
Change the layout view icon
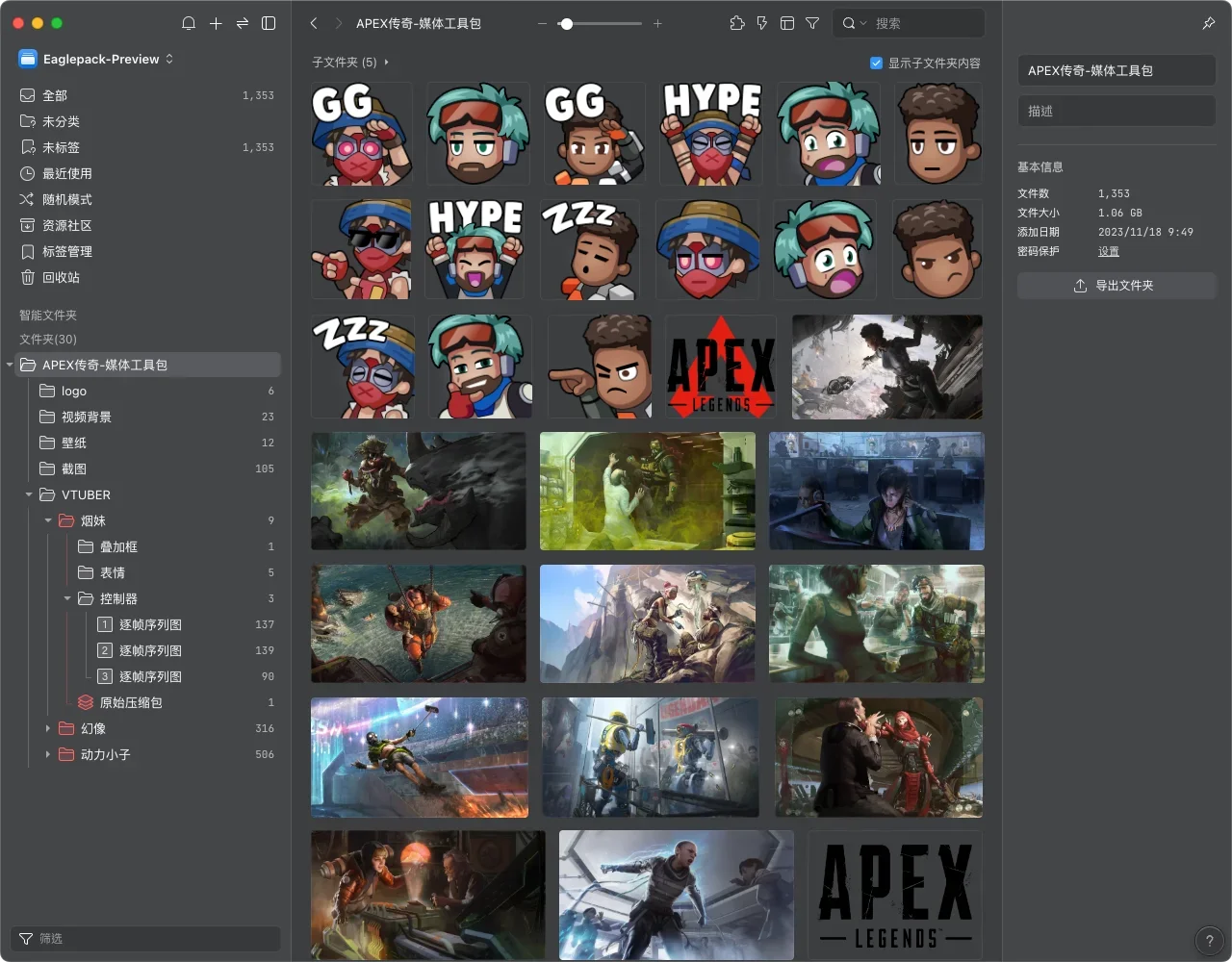tap(787, 23)
